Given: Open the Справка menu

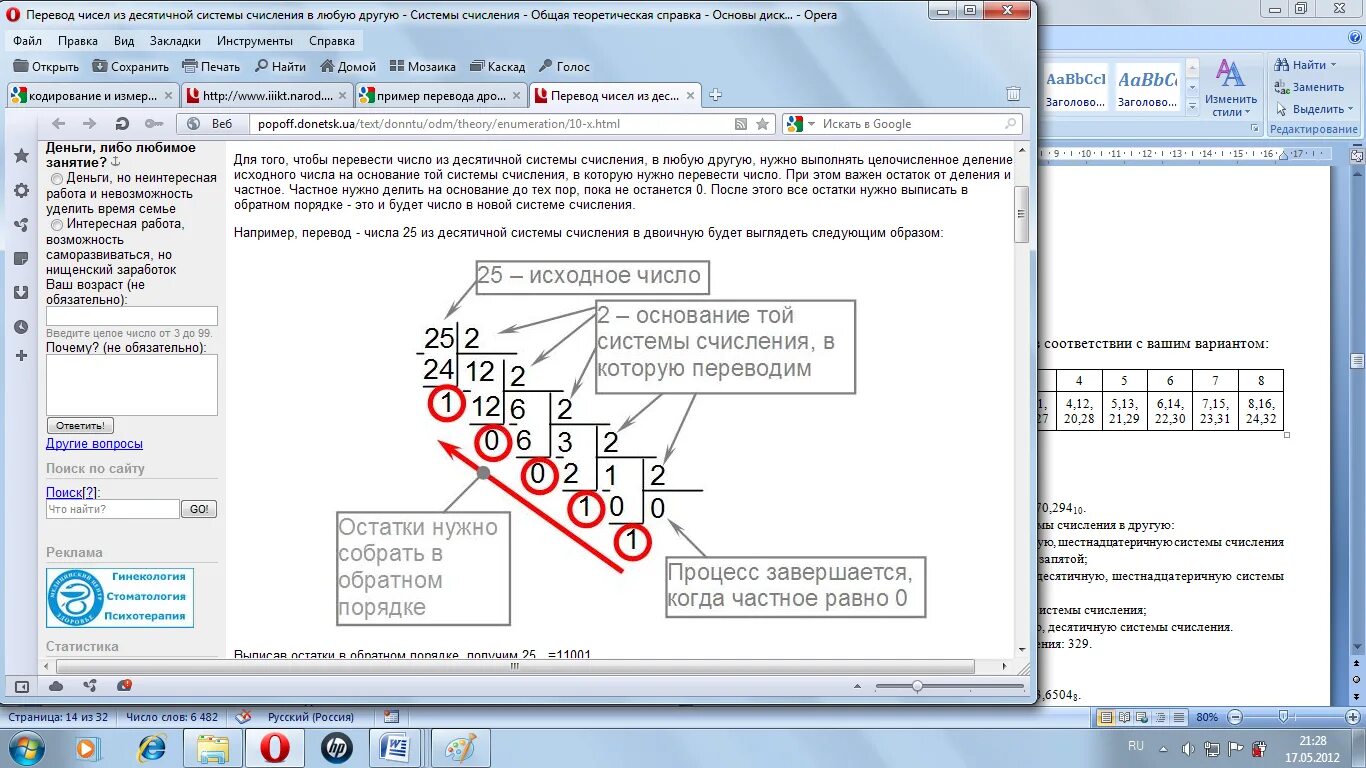Looking at the screenshot, I should pos(332,41).
